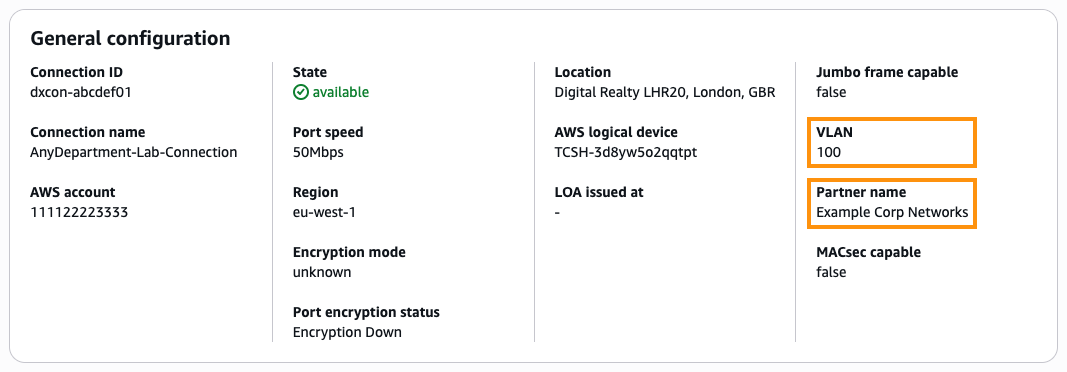Select the connection name AnyDepartment-Lab-Connection
Screen dimensions: 1067x372
point(134,152)
